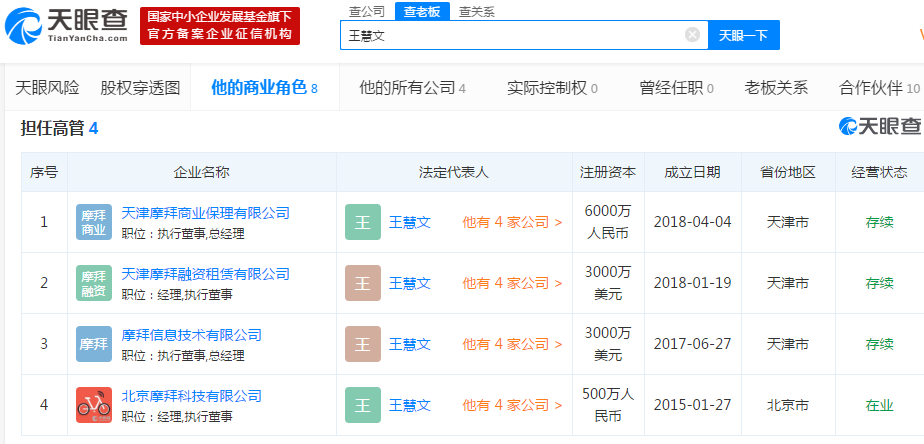
Task: Expand 他有 4 家公司 in row 4
Action: click(512, 405)
